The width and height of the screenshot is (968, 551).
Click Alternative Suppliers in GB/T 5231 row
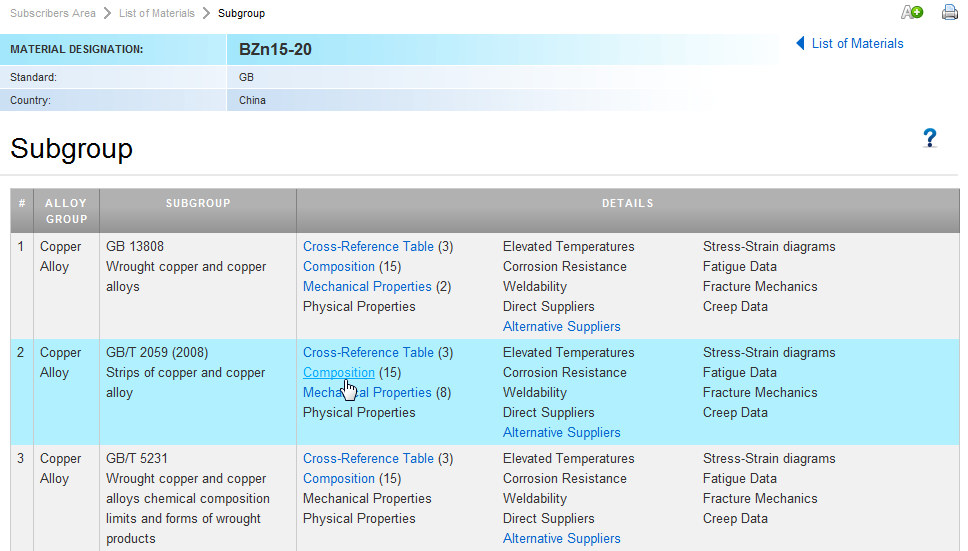(561, 538)
